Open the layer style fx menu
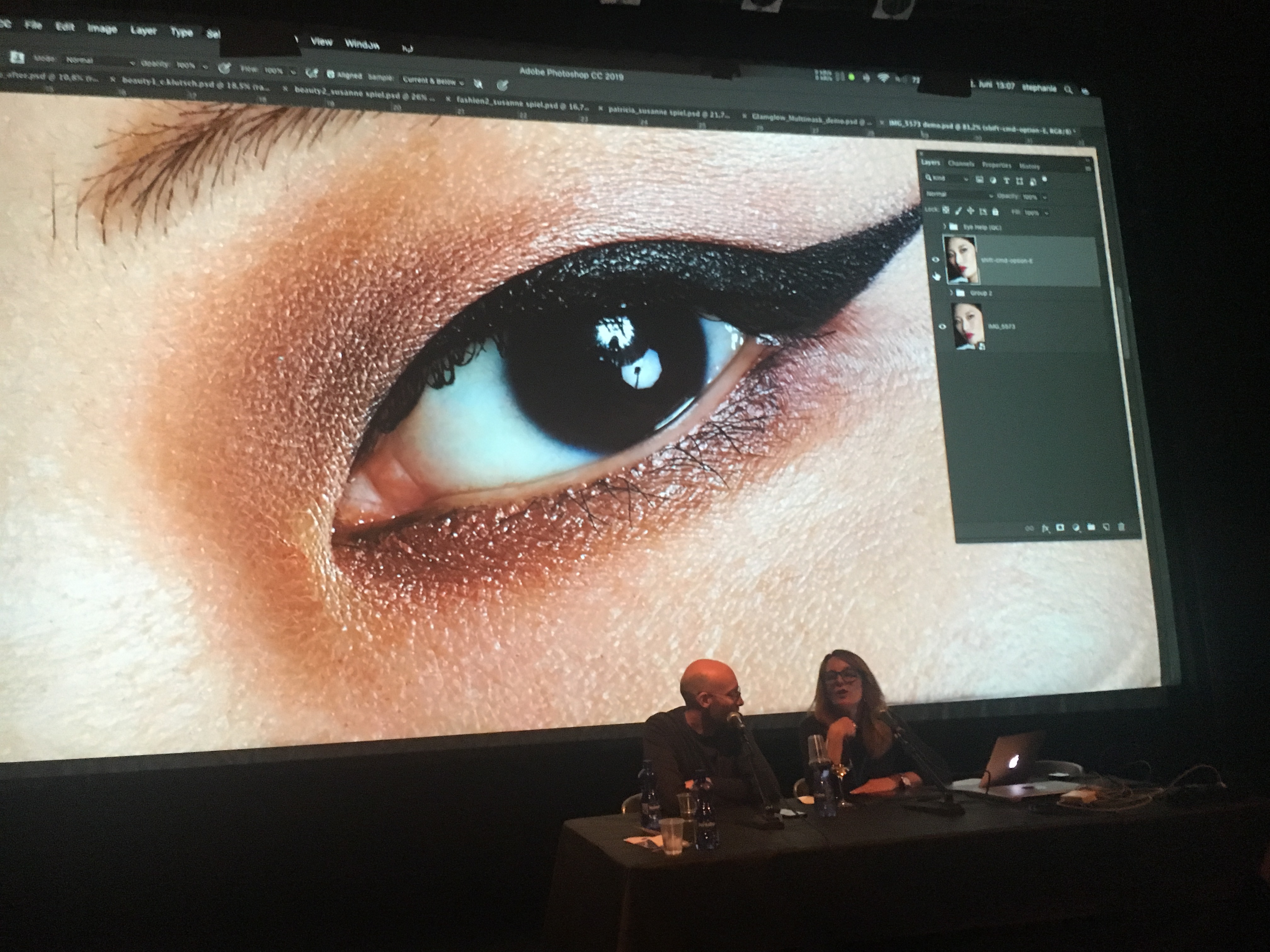 (1045, 528)
